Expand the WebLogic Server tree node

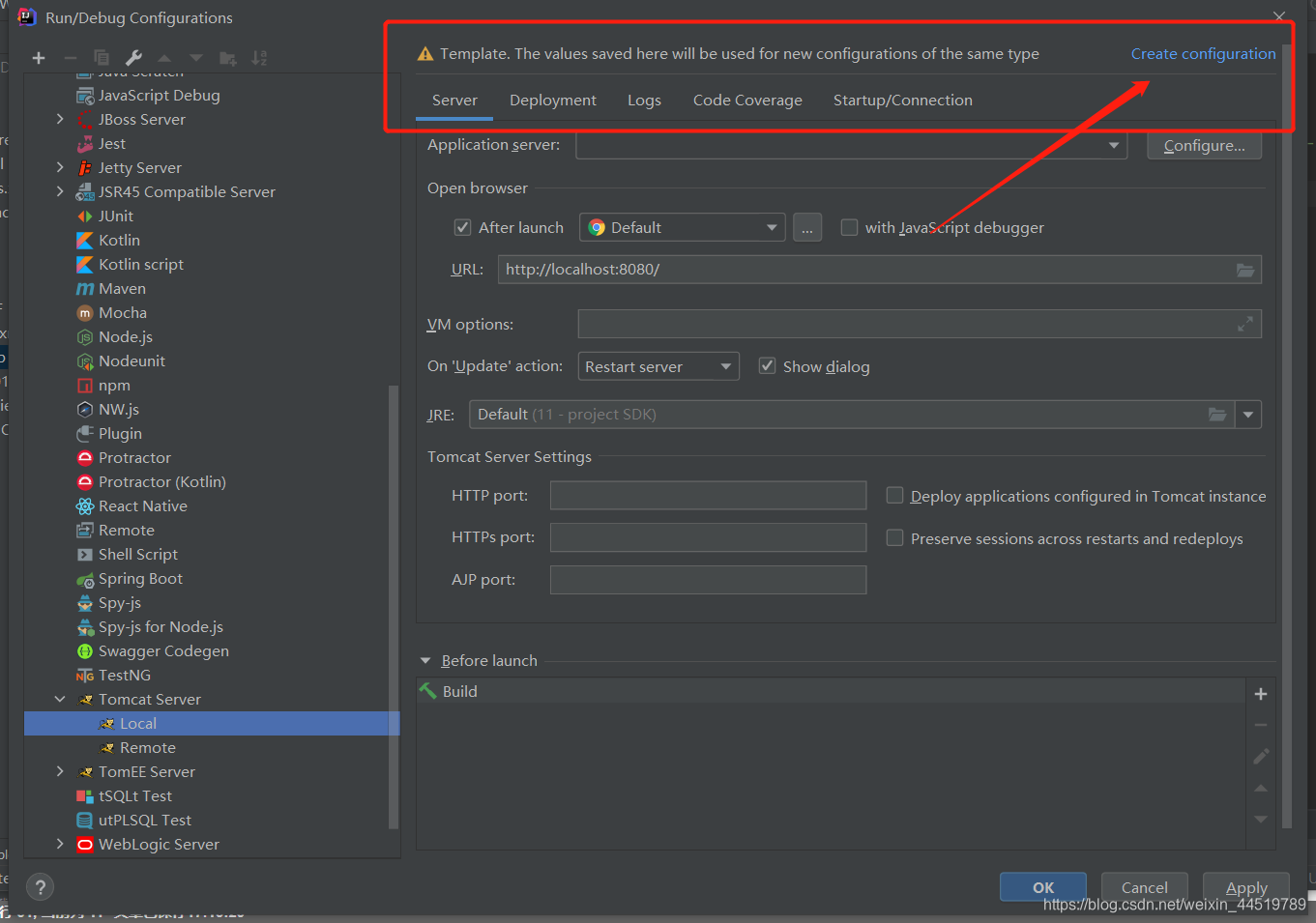[x=60, y=844]
